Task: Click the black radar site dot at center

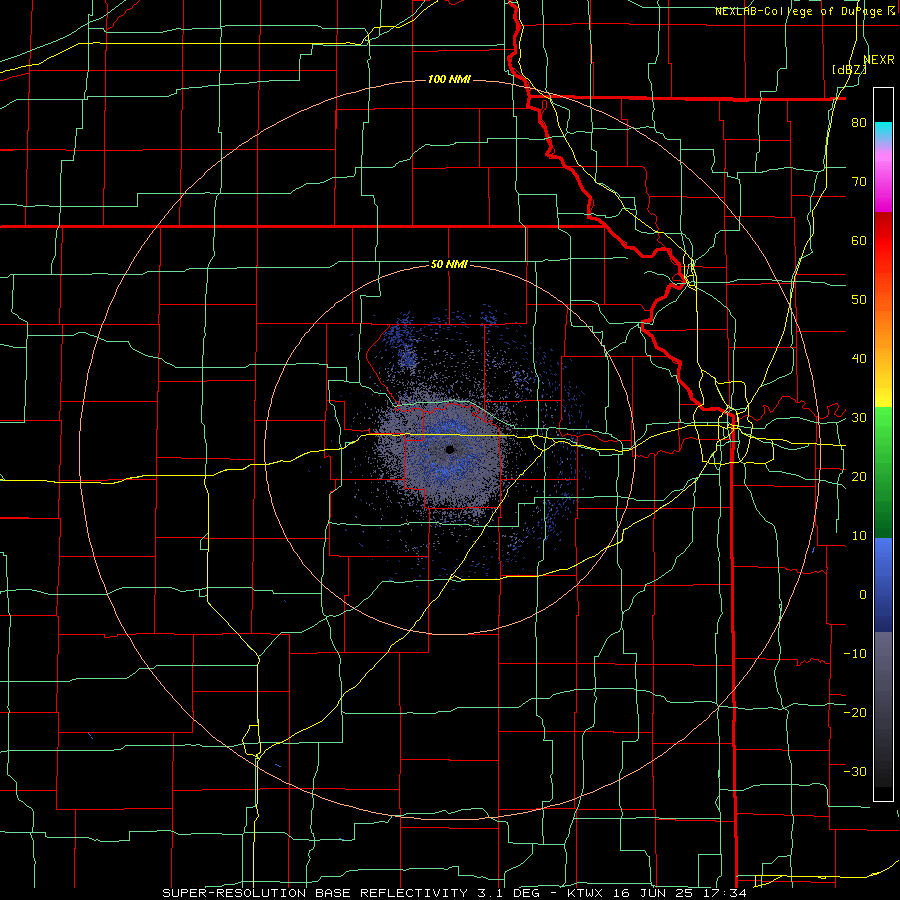Action: pos(450,449)
